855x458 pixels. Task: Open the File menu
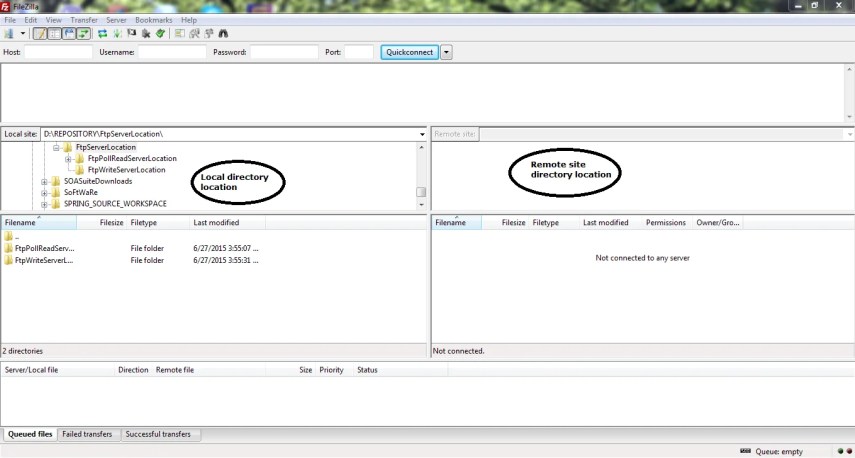coord(10,20)
